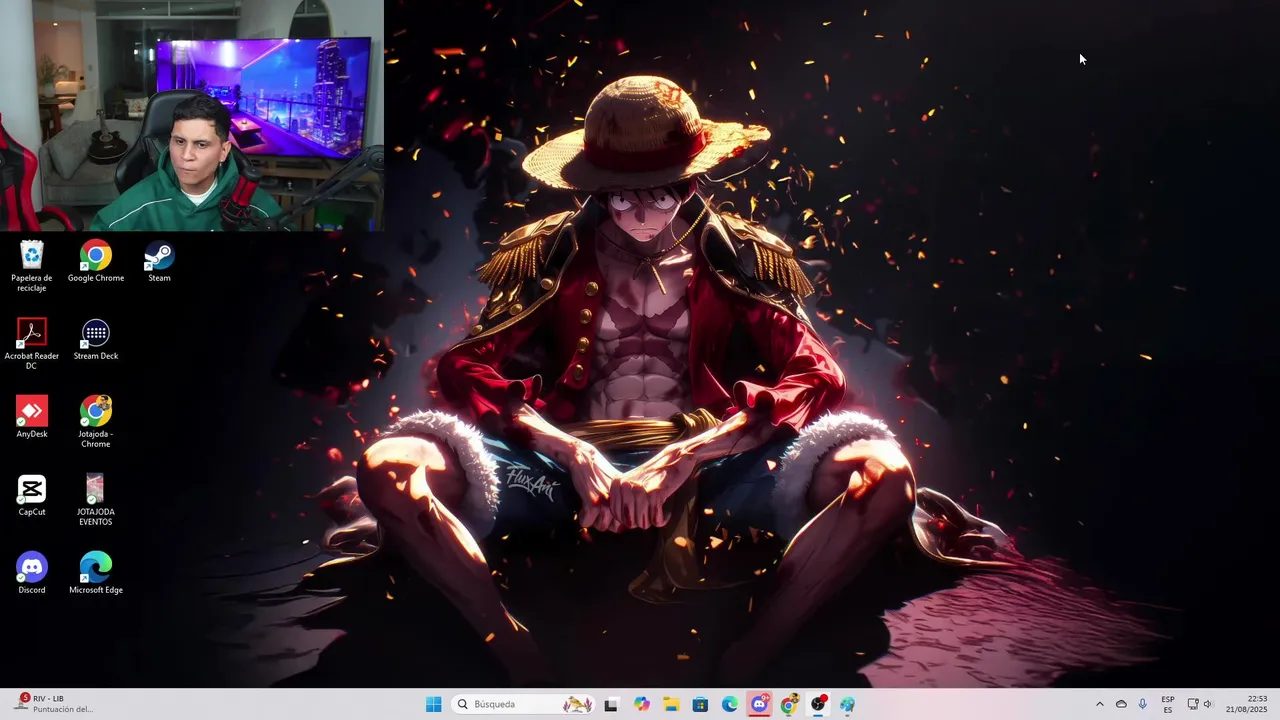The width and height of the screenshot is (1280, 720).
Task: Select the JOTAJODA EVENTOS desktop file
Action: click(96, 500)
